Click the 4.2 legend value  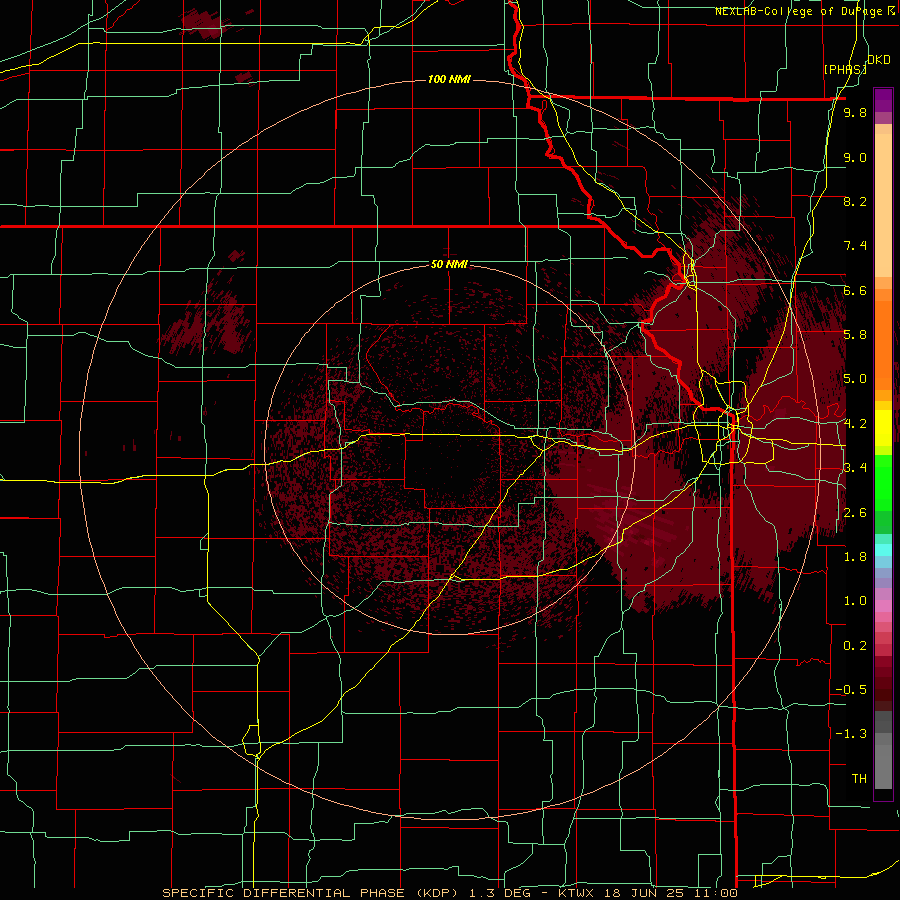click(855, 424)
